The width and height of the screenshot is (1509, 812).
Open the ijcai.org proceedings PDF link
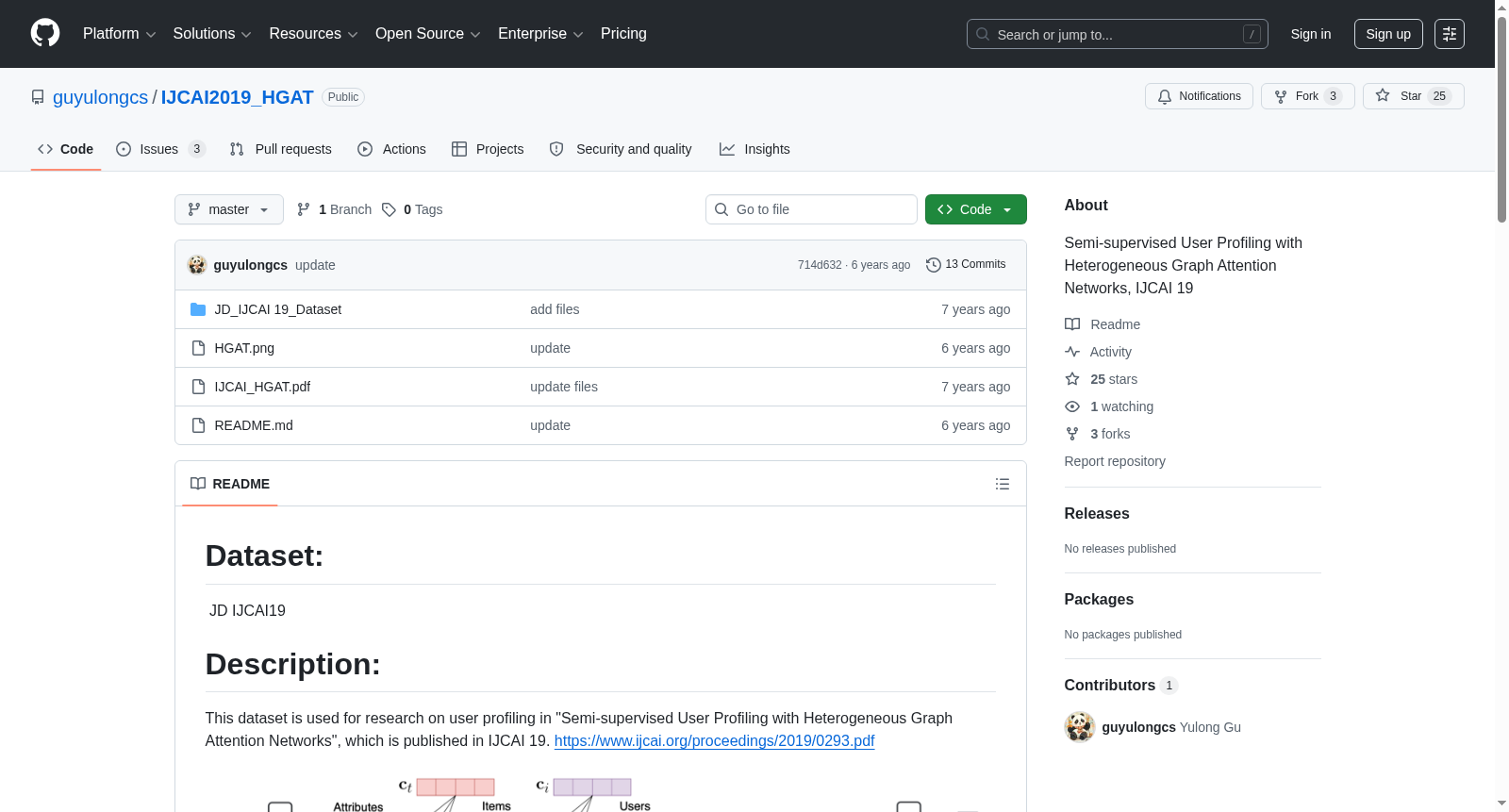pyautogui.click(x=714, y=741)
